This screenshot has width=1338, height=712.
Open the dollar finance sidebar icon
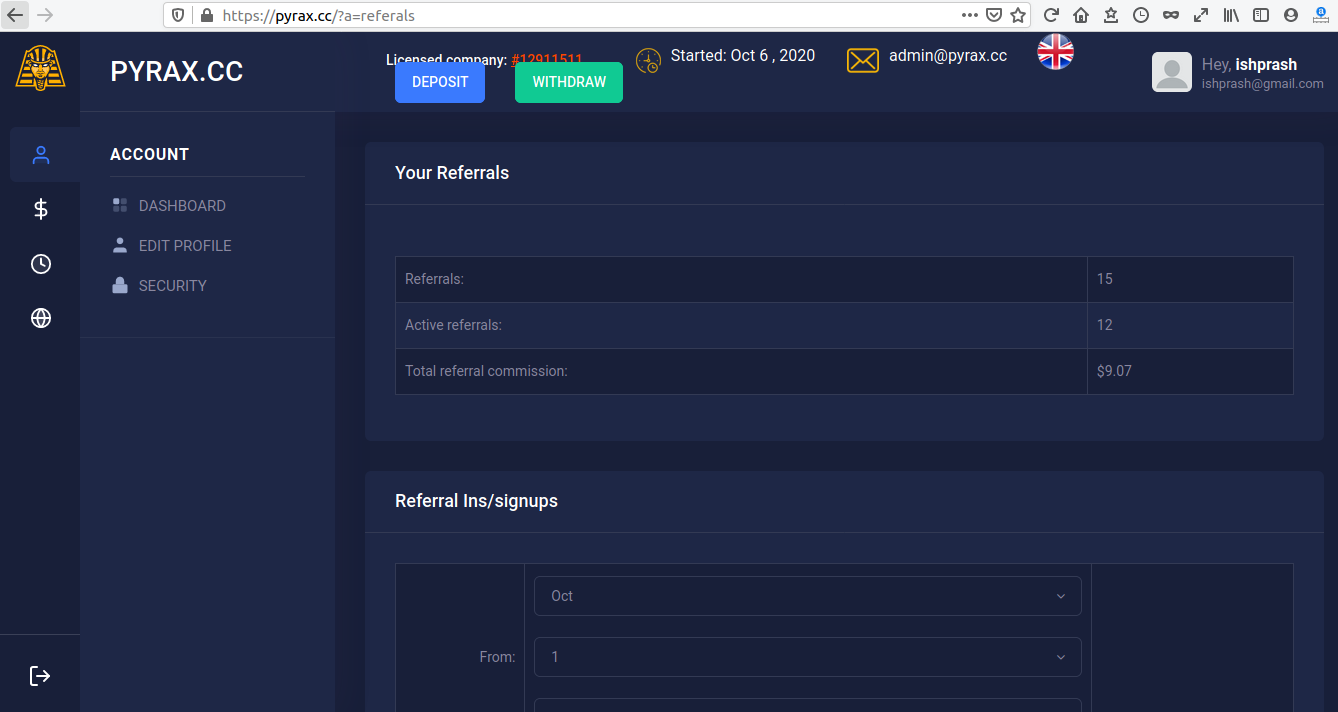pyautogui.click(x=40, y=209)
